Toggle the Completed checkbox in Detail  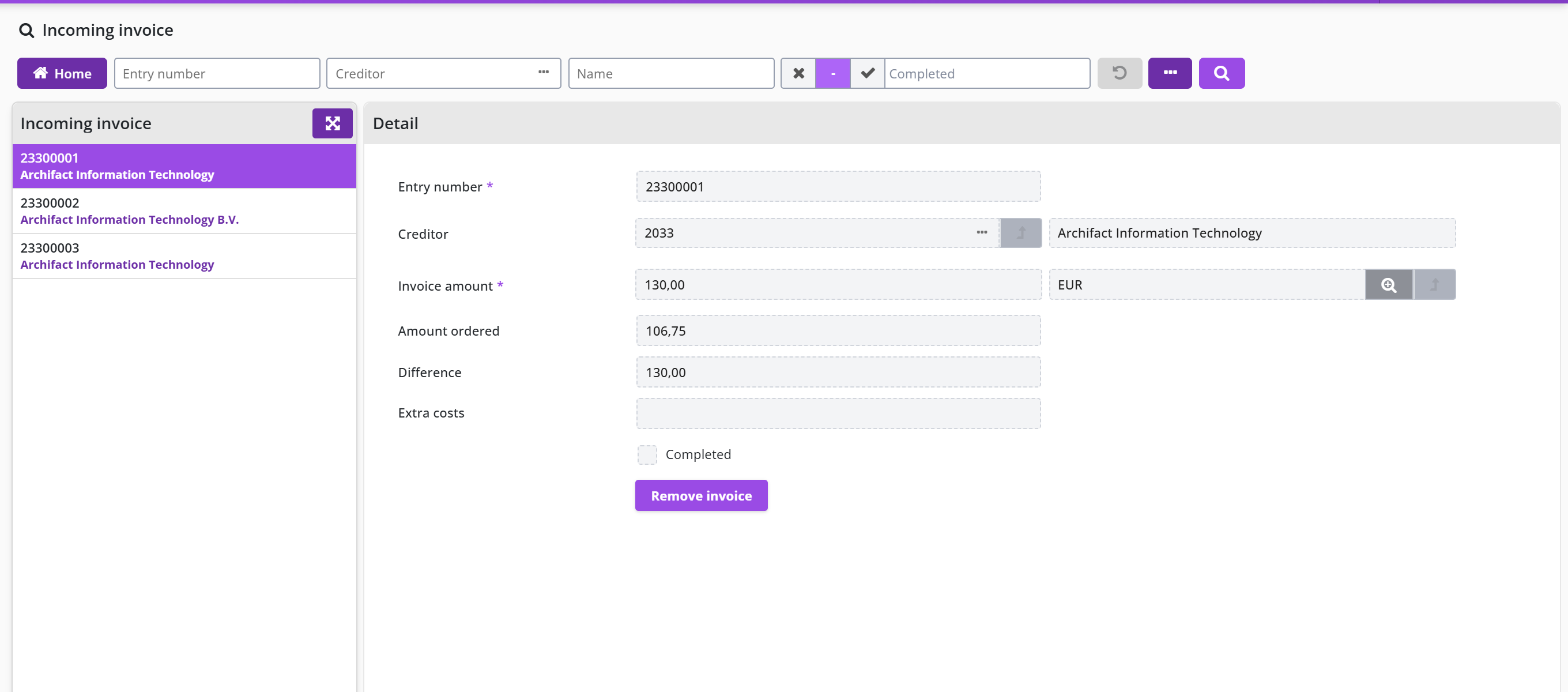point(647,454)
